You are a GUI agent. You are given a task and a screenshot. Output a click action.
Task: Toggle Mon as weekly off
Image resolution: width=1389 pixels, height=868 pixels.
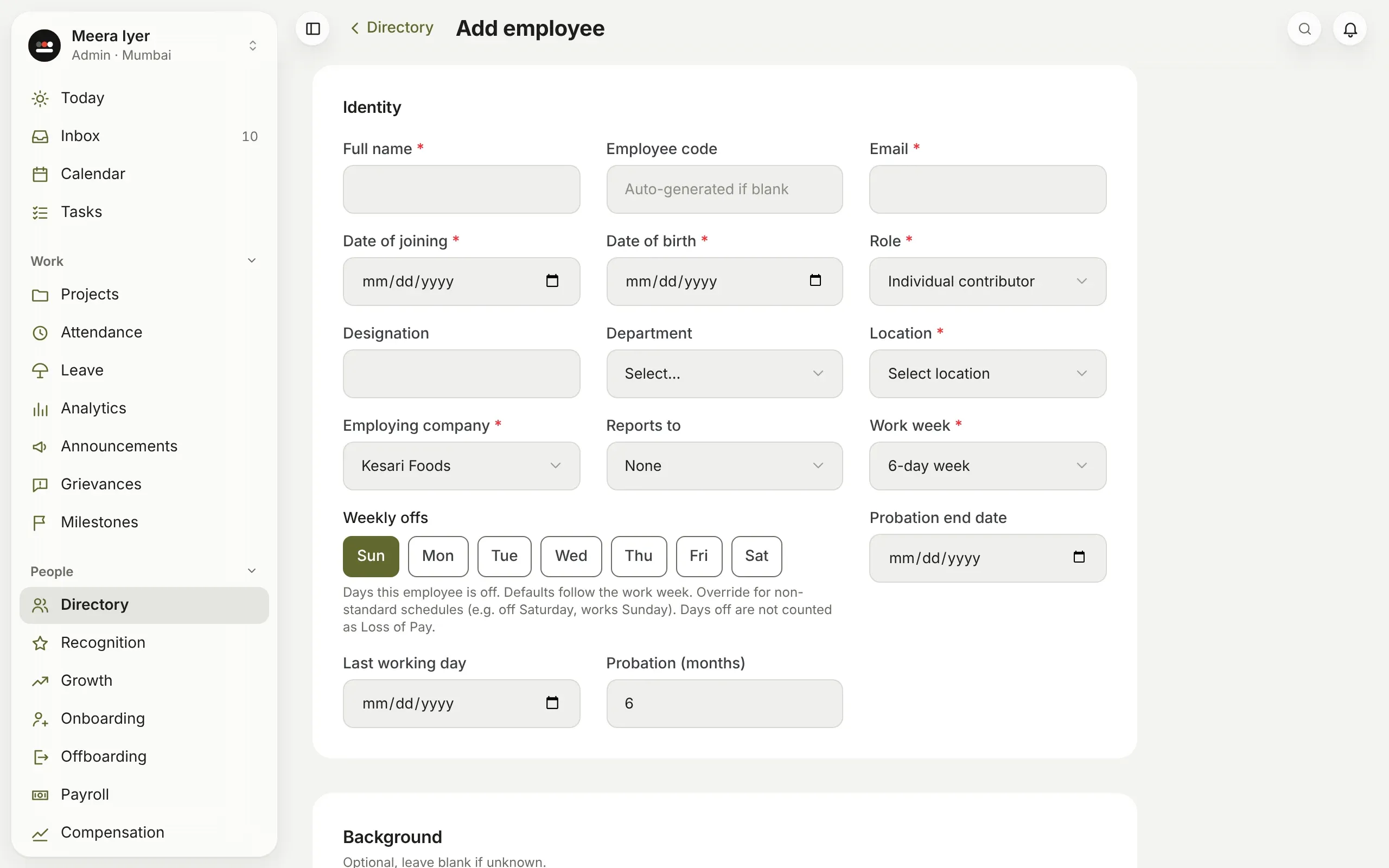[438, 556]
